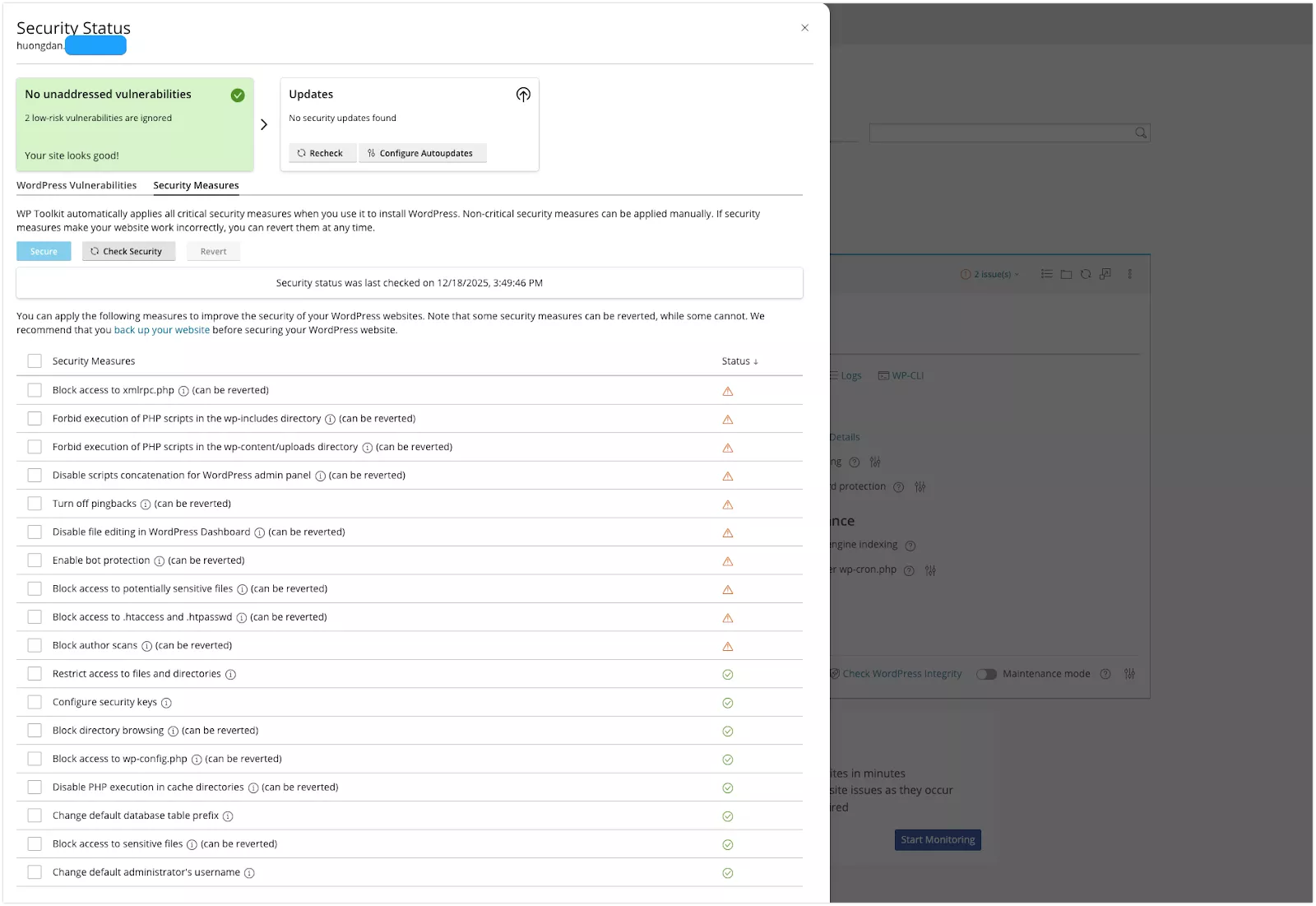Open the back up your website link

point(161,330)
